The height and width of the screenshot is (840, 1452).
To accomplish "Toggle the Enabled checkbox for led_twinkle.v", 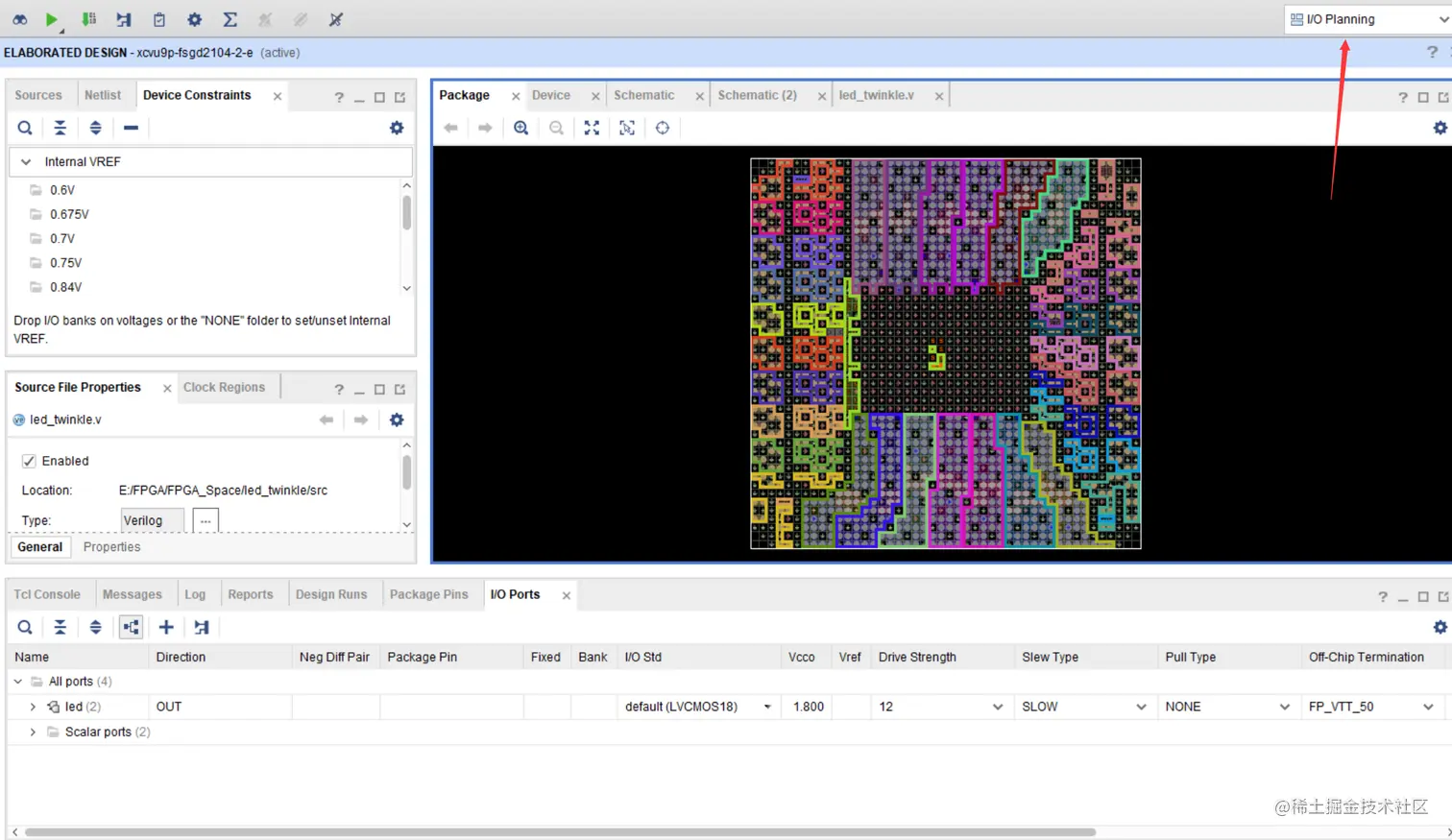I will (29, 461).
